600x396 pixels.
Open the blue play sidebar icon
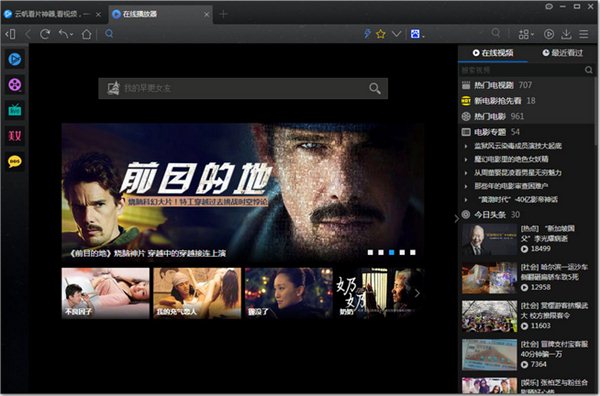(x=15, y=59)
